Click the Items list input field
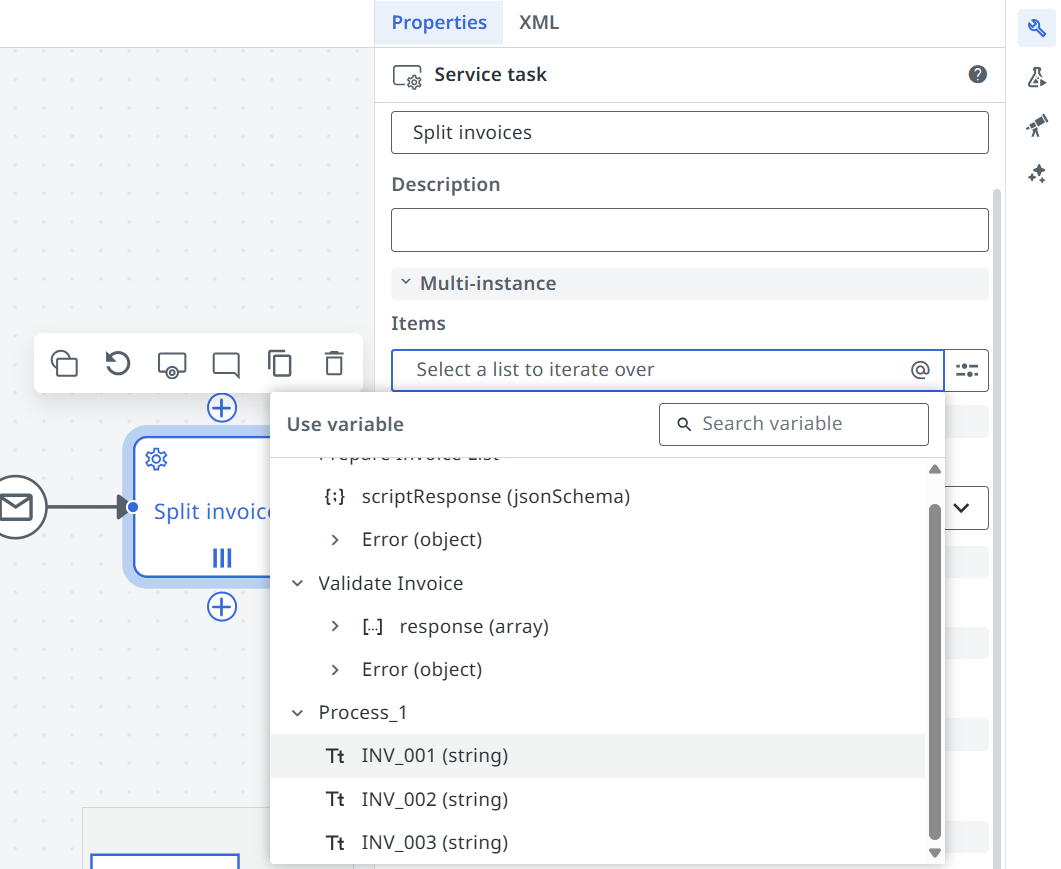The width and height of the screenshot is (1061, 869). tap(668, 370)
